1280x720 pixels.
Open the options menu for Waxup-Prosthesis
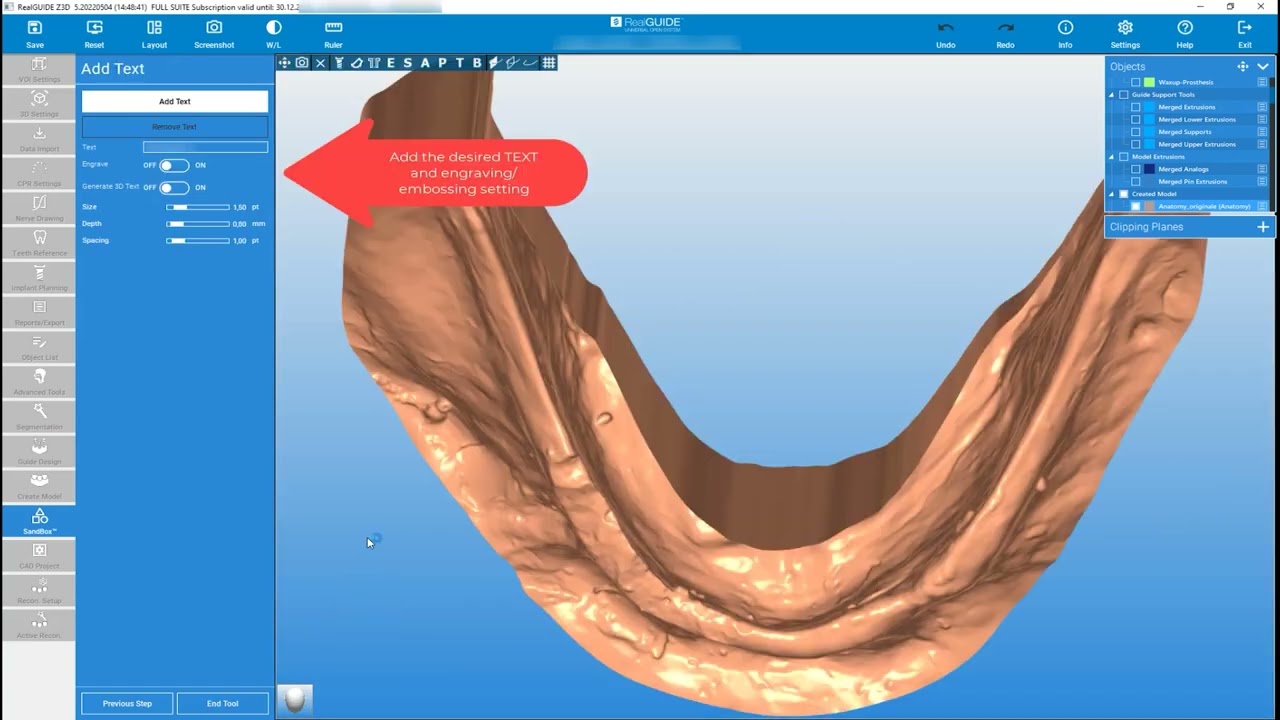pos(1262,82)
